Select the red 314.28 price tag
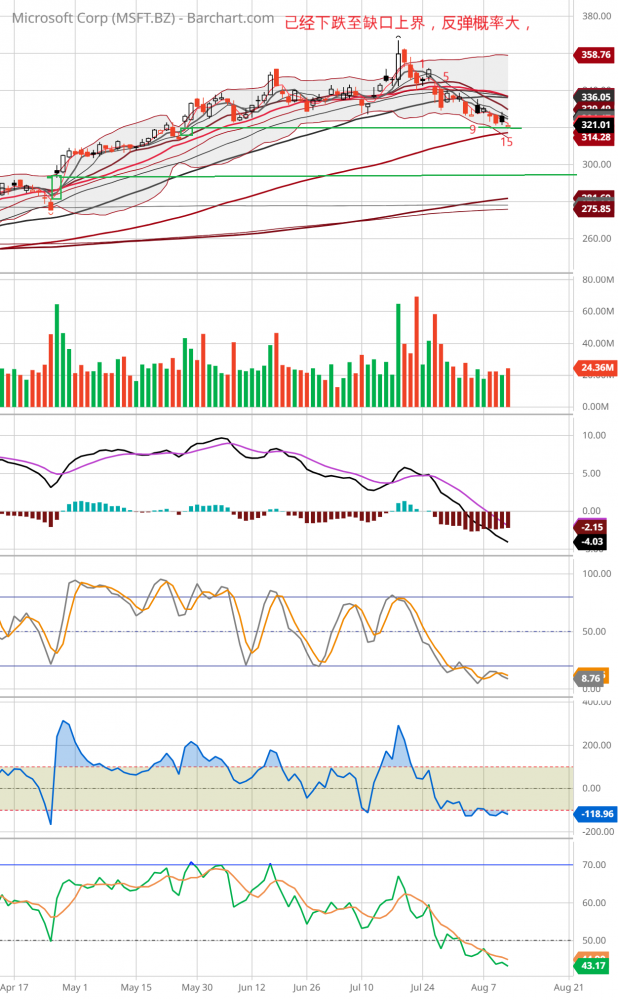 click(595, 137)
